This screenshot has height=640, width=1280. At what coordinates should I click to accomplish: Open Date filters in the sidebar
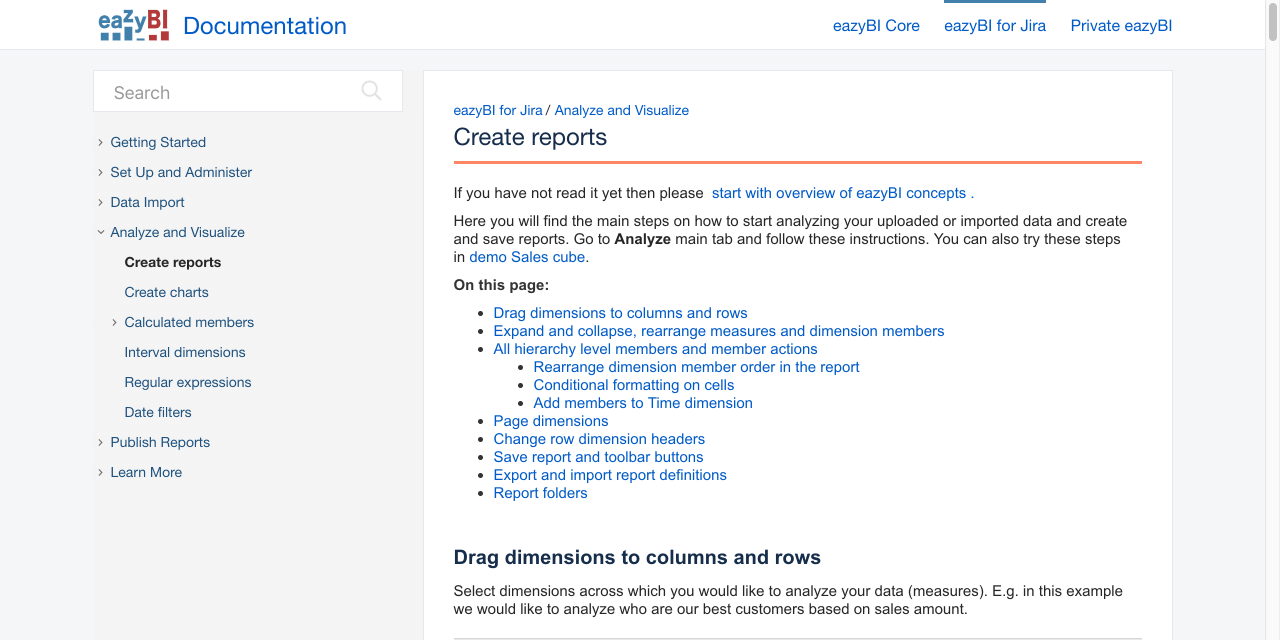(x=158, y=412)
